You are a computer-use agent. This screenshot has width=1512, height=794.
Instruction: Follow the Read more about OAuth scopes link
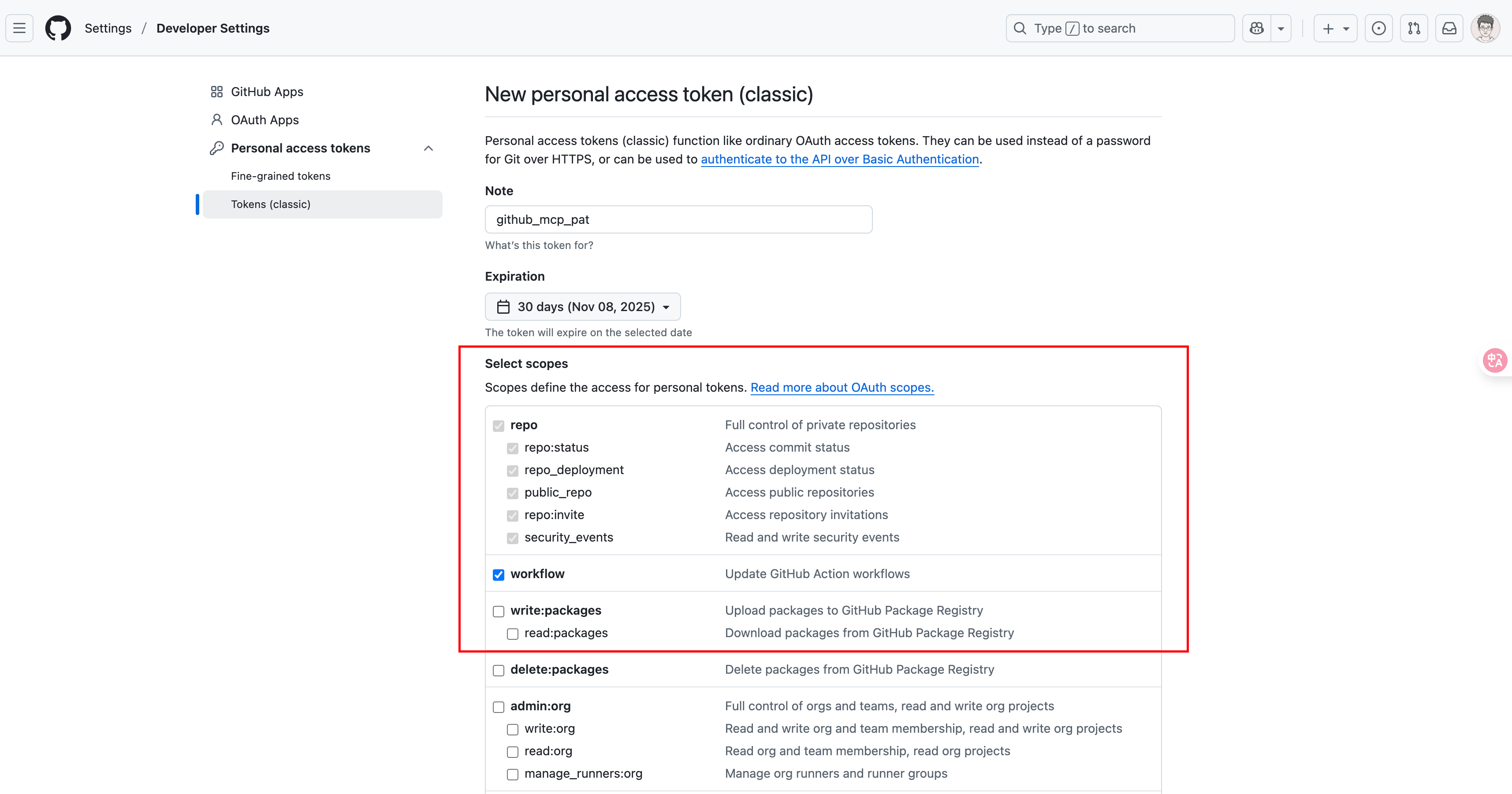(842, 387)
